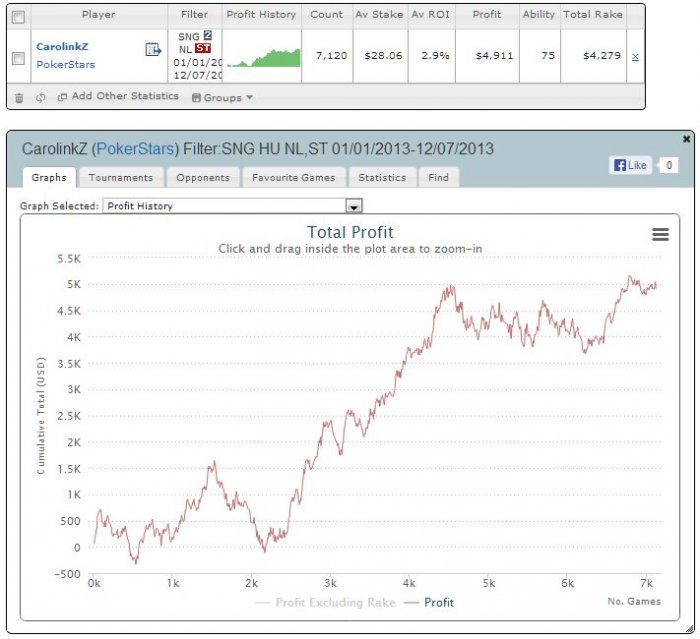Toggle the Profit legend series
This screenshot has width=700, height=639.
pyautogui.click(x=429, y=602)
